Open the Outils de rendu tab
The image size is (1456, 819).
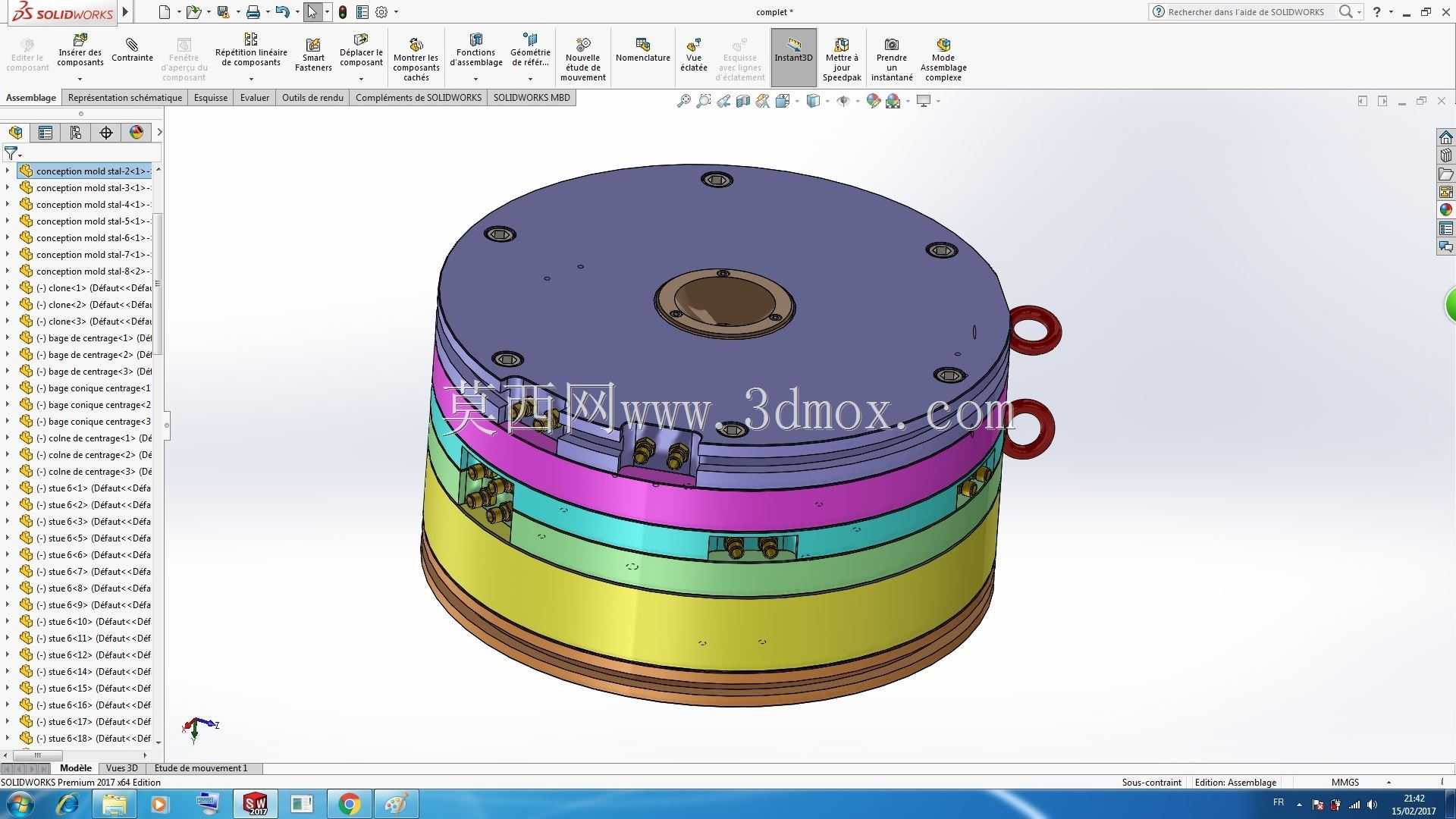click(312, 98)
